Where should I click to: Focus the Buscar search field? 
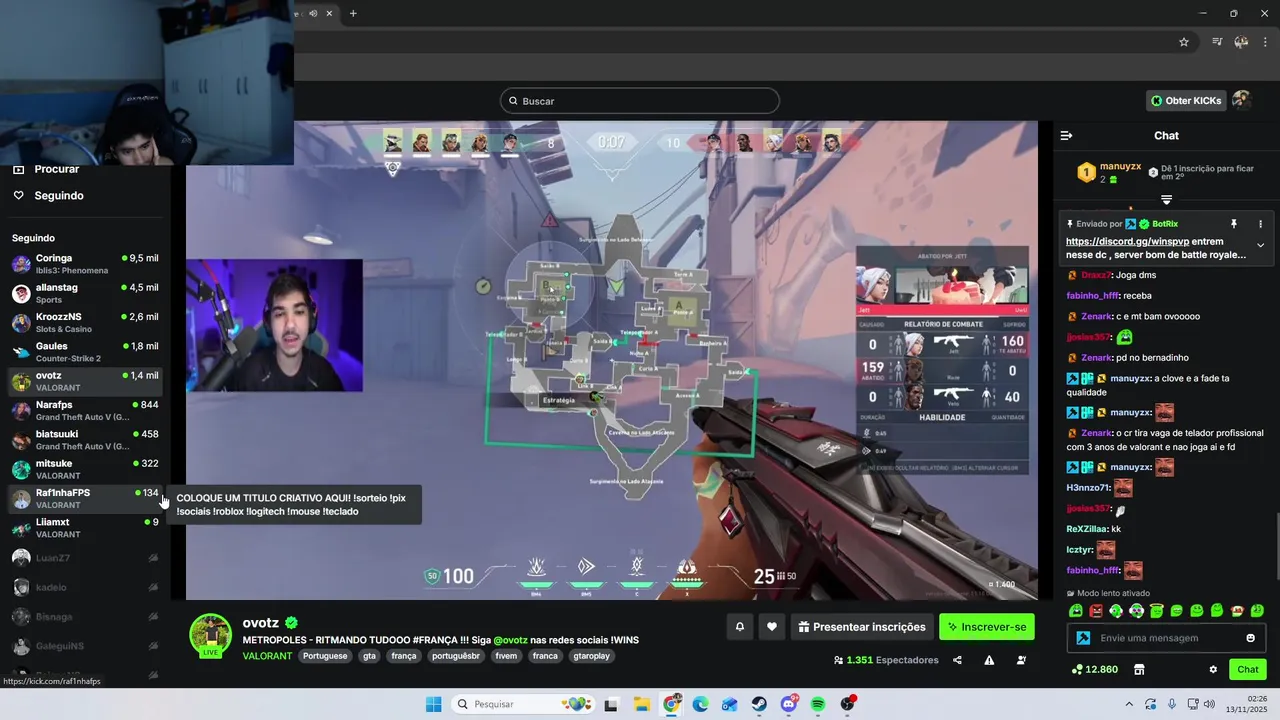pos(640,101)
